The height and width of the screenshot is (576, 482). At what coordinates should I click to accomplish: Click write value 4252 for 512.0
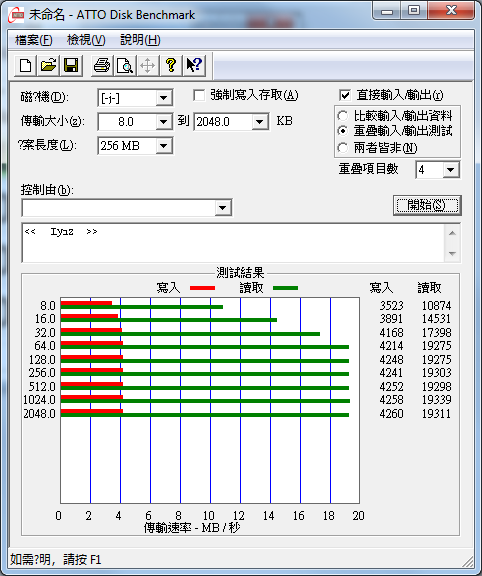tap(391, 387)
